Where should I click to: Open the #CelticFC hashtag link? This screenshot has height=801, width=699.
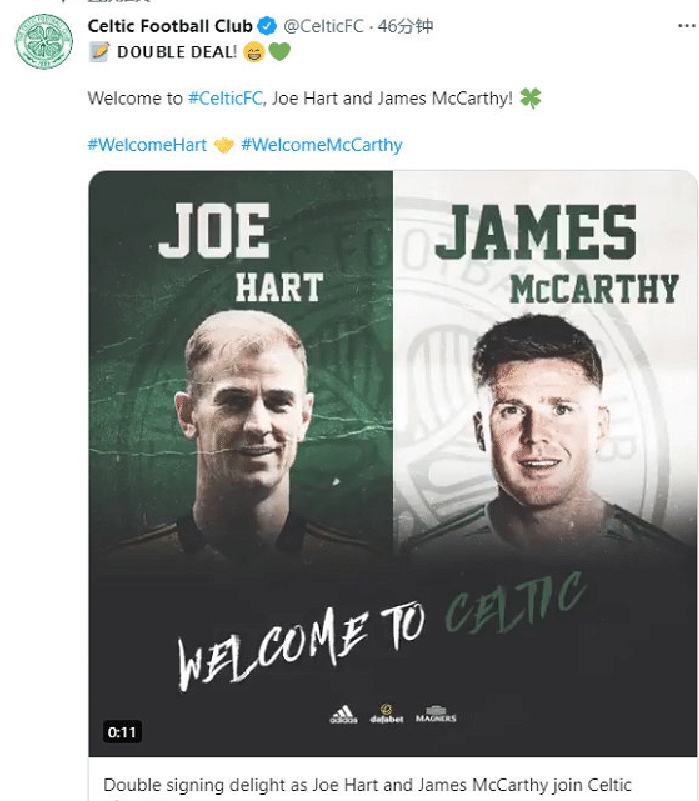tap(226, 98)
